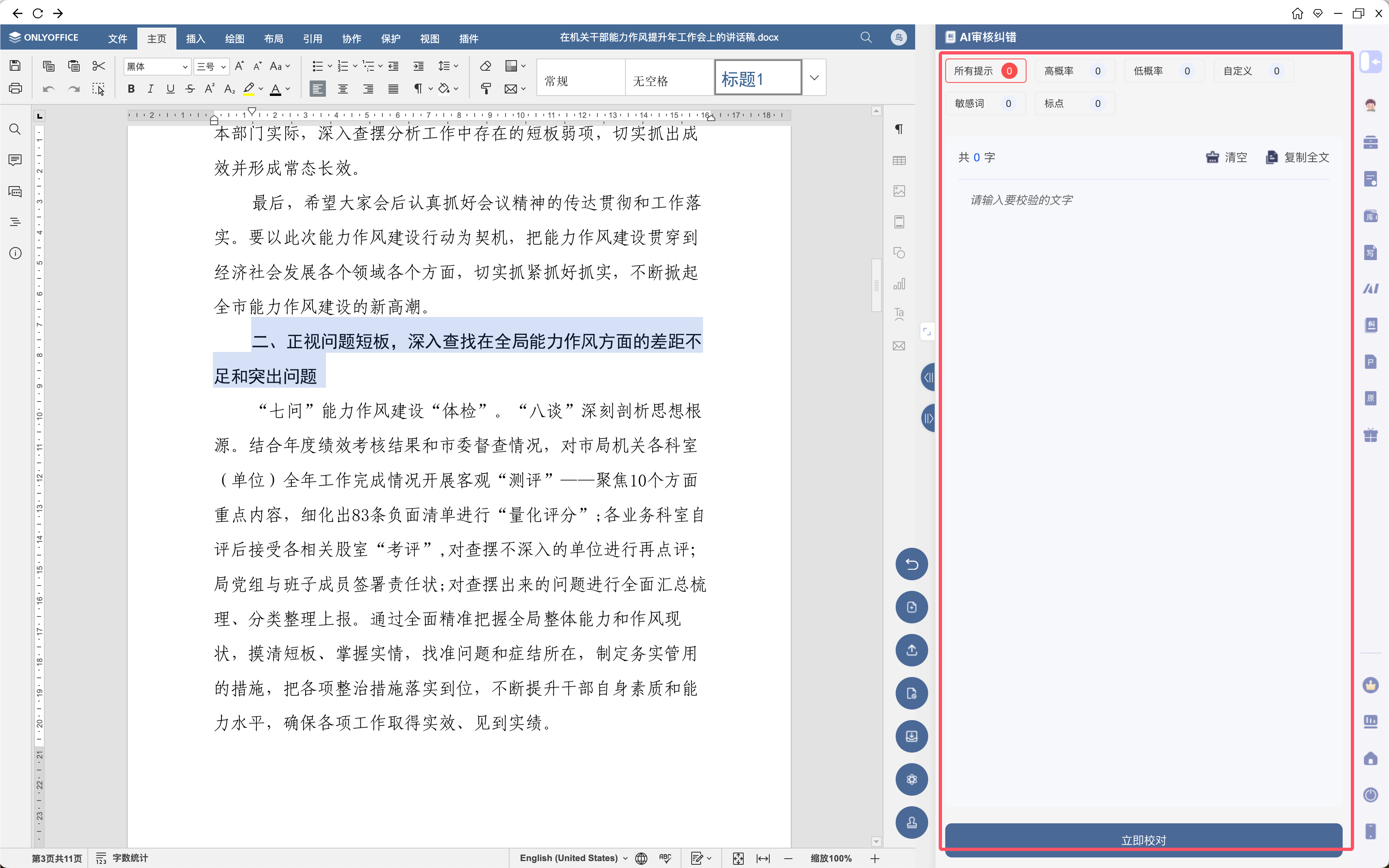Click the gift box icon in far-right sidebar
Screen dimensions: 1389x868
[1371, 435]
